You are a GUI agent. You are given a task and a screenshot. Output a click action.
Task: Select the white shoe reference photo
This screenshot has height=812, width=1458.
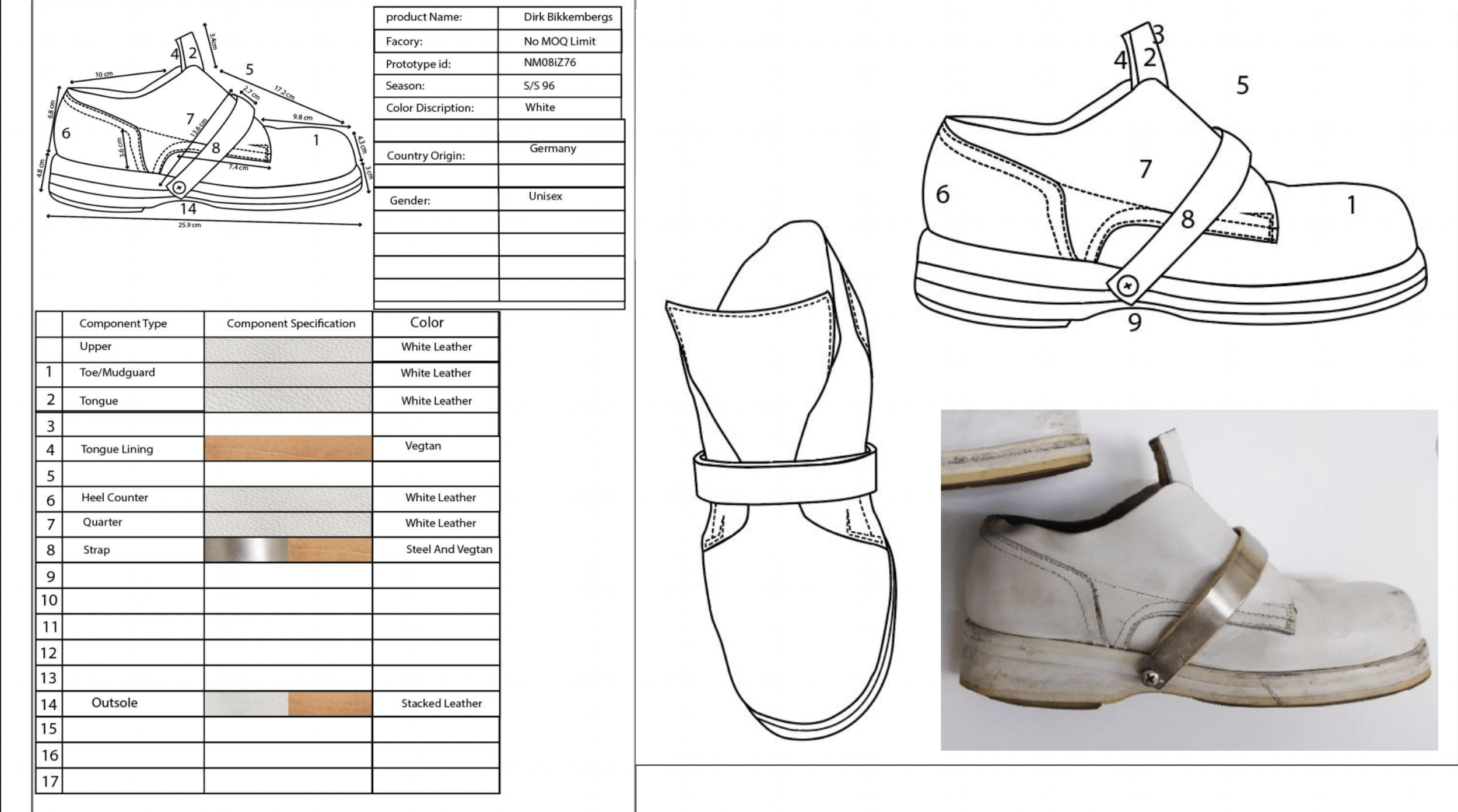(x=1189, y=580)
